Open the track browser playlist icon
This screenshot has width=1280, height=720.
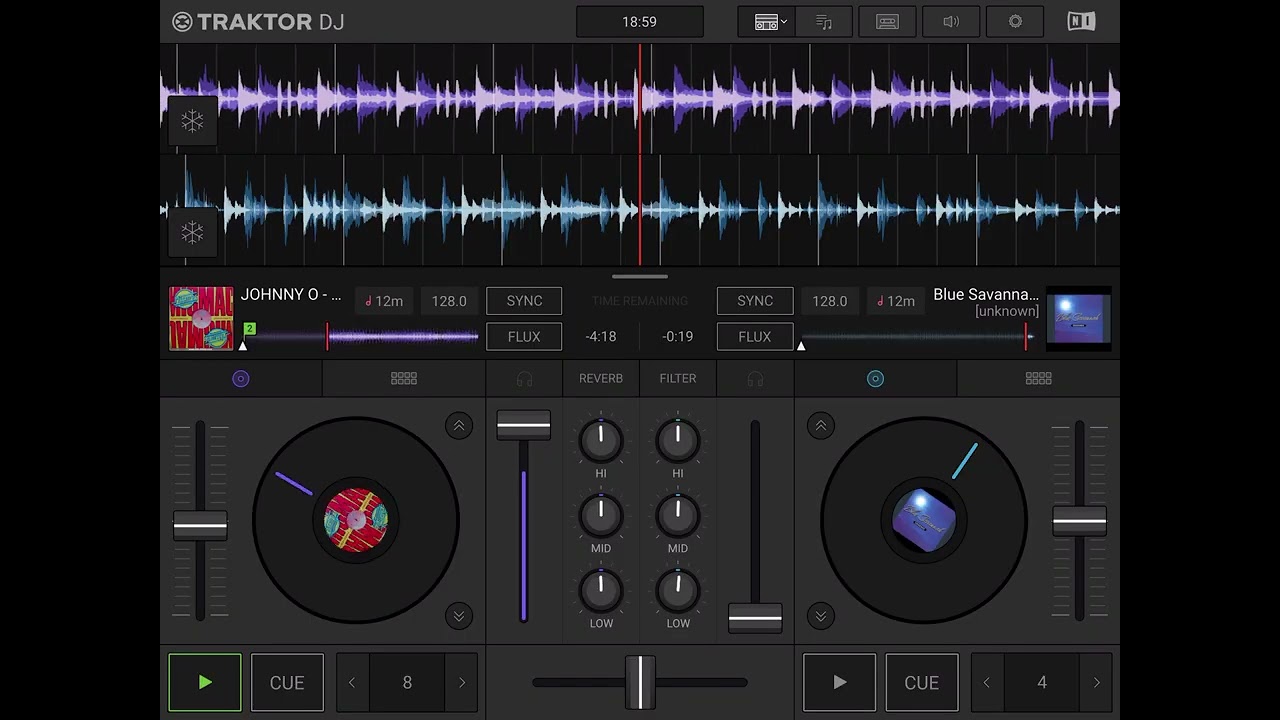pos(824,22)
